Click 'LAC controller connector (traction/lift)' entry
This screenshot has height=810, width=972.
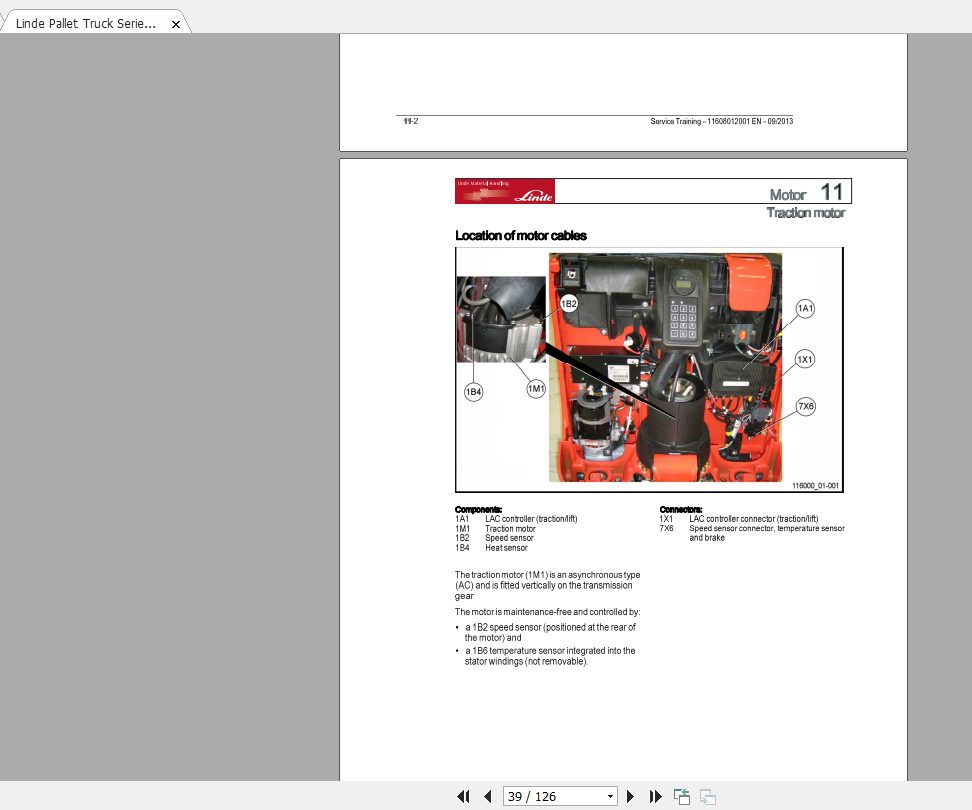click(x=754, y=519)
